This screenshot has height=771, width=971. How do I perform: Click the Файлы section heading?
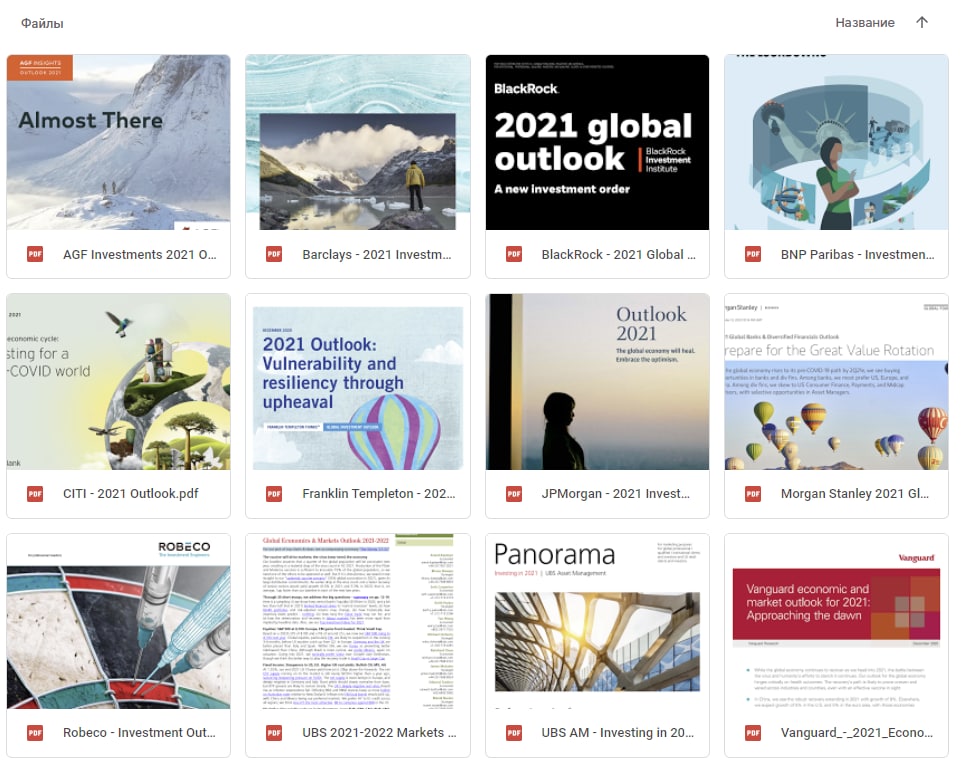[42, 24]
